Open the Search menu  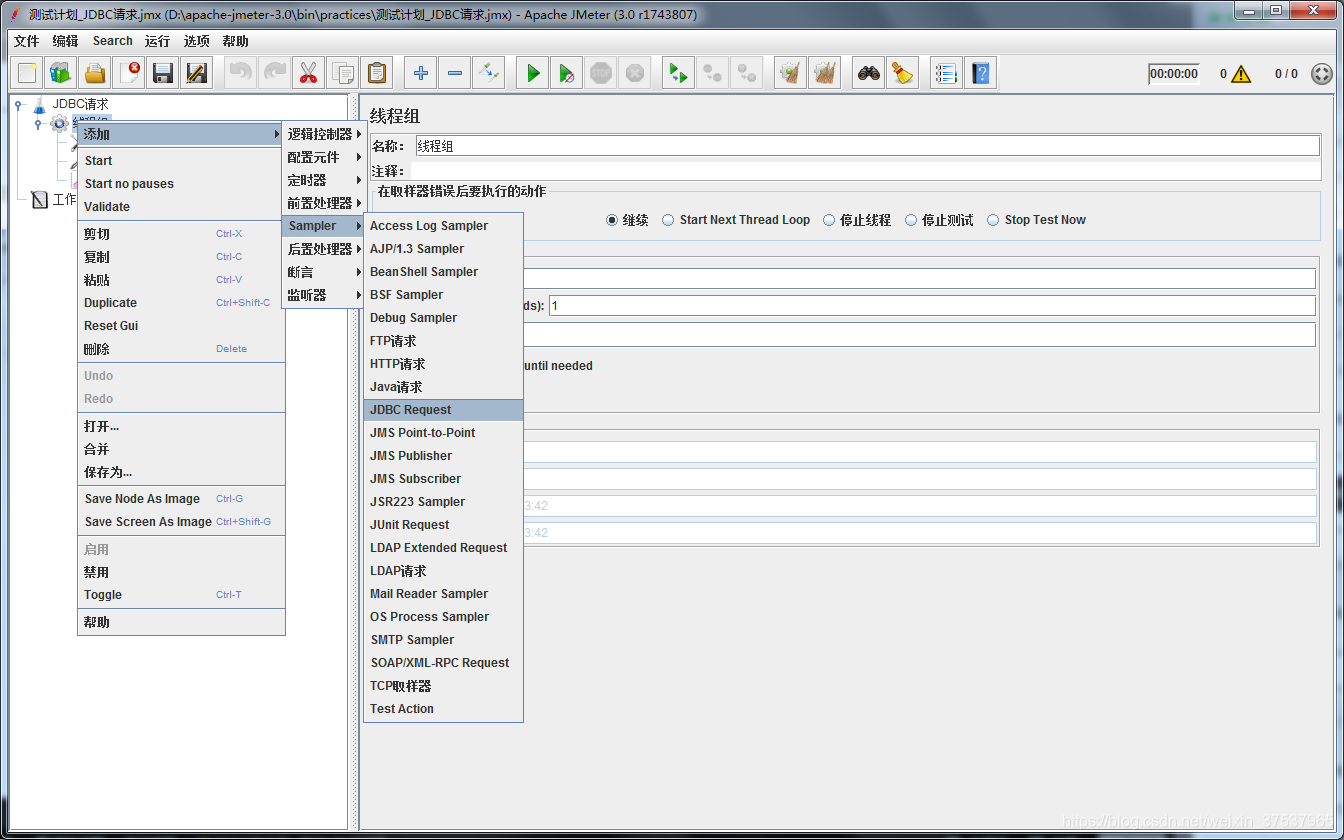(113, 41)
